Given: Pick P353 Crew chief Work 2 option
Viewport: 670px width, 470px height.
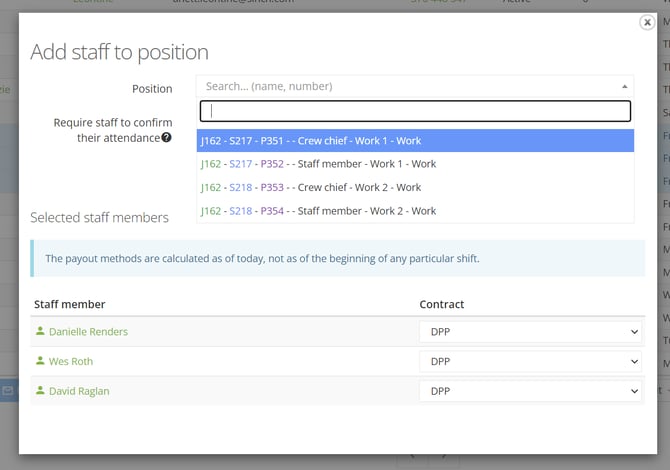Looking at the screenshot, I should [x=415, y=187].
